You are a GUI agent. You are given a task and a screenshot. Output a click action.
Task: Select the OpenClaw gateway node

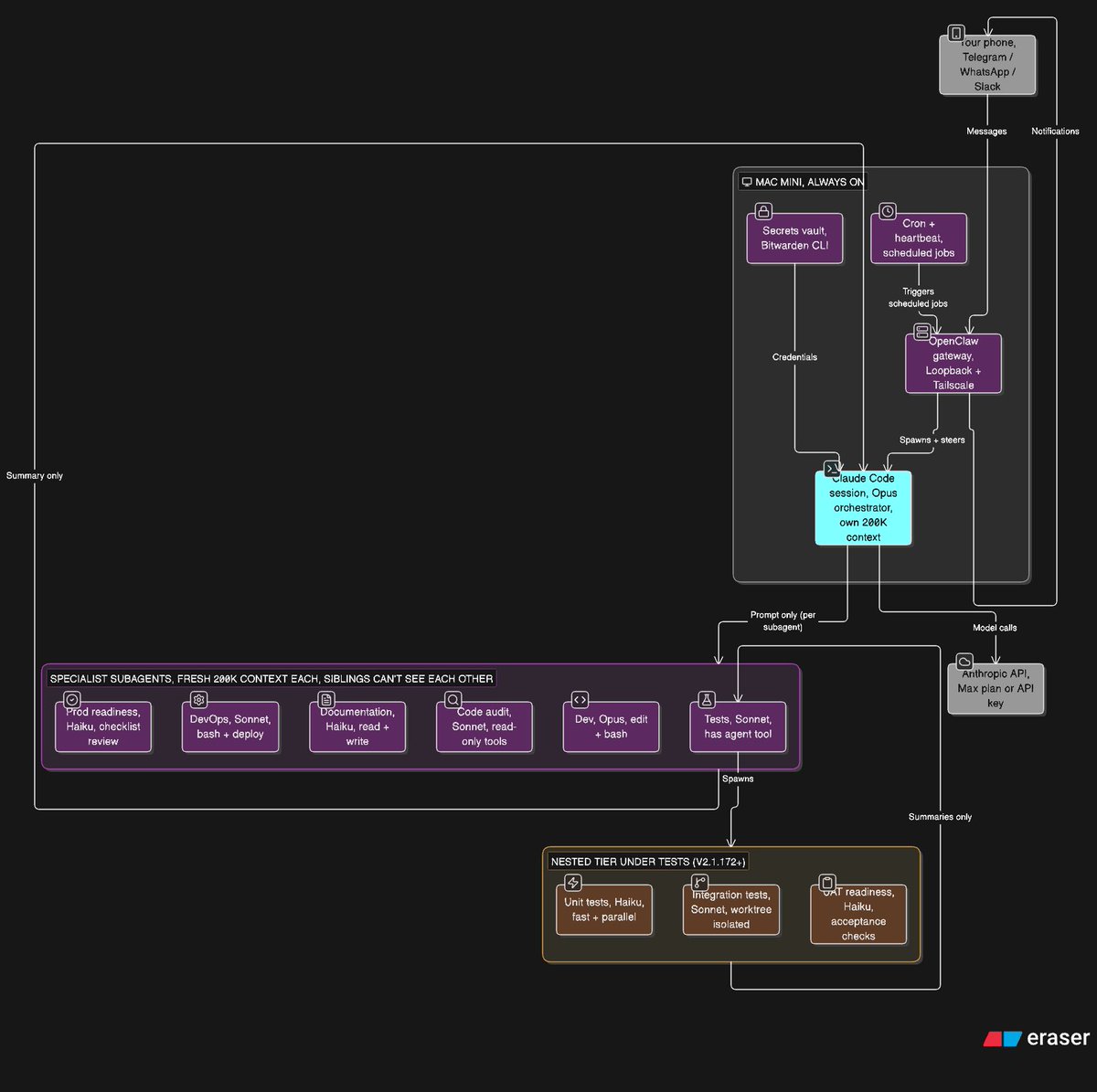coord(953,364)
